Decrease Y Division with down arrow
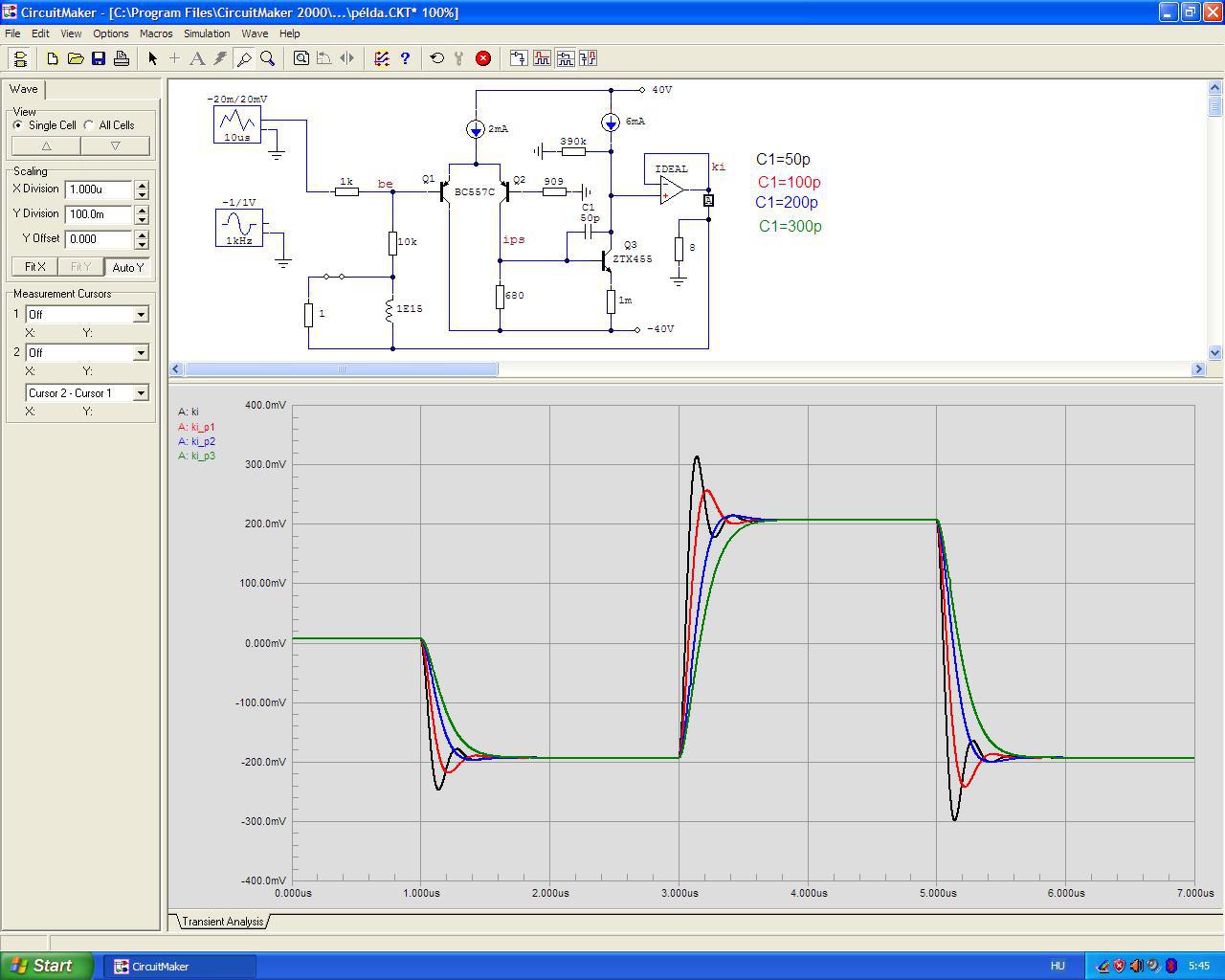This screenshot has width=1225, height=980. tap(142, 219)
